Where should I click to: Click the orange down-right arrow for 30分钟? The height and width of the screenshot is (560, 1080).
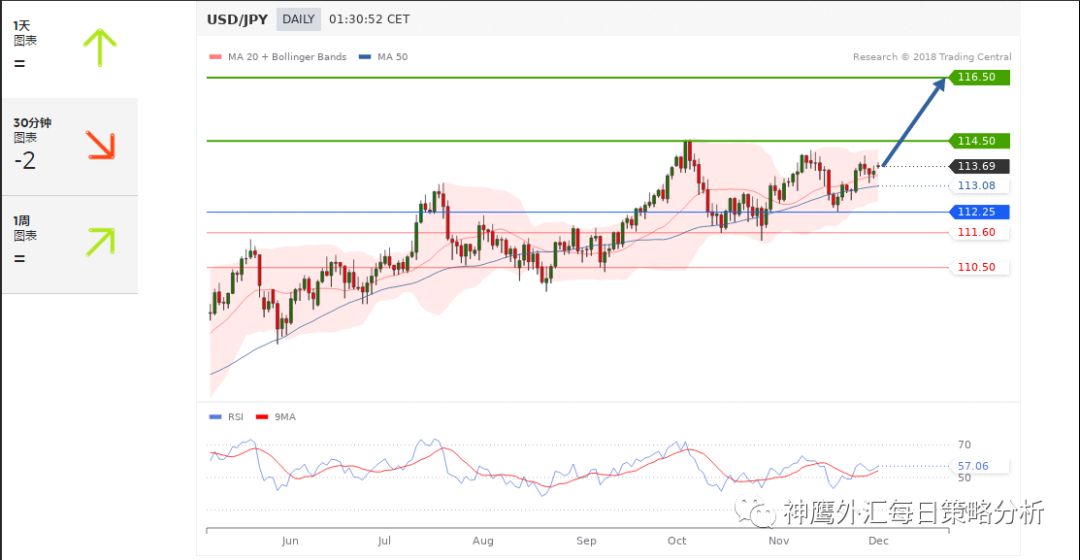point(101,145)
